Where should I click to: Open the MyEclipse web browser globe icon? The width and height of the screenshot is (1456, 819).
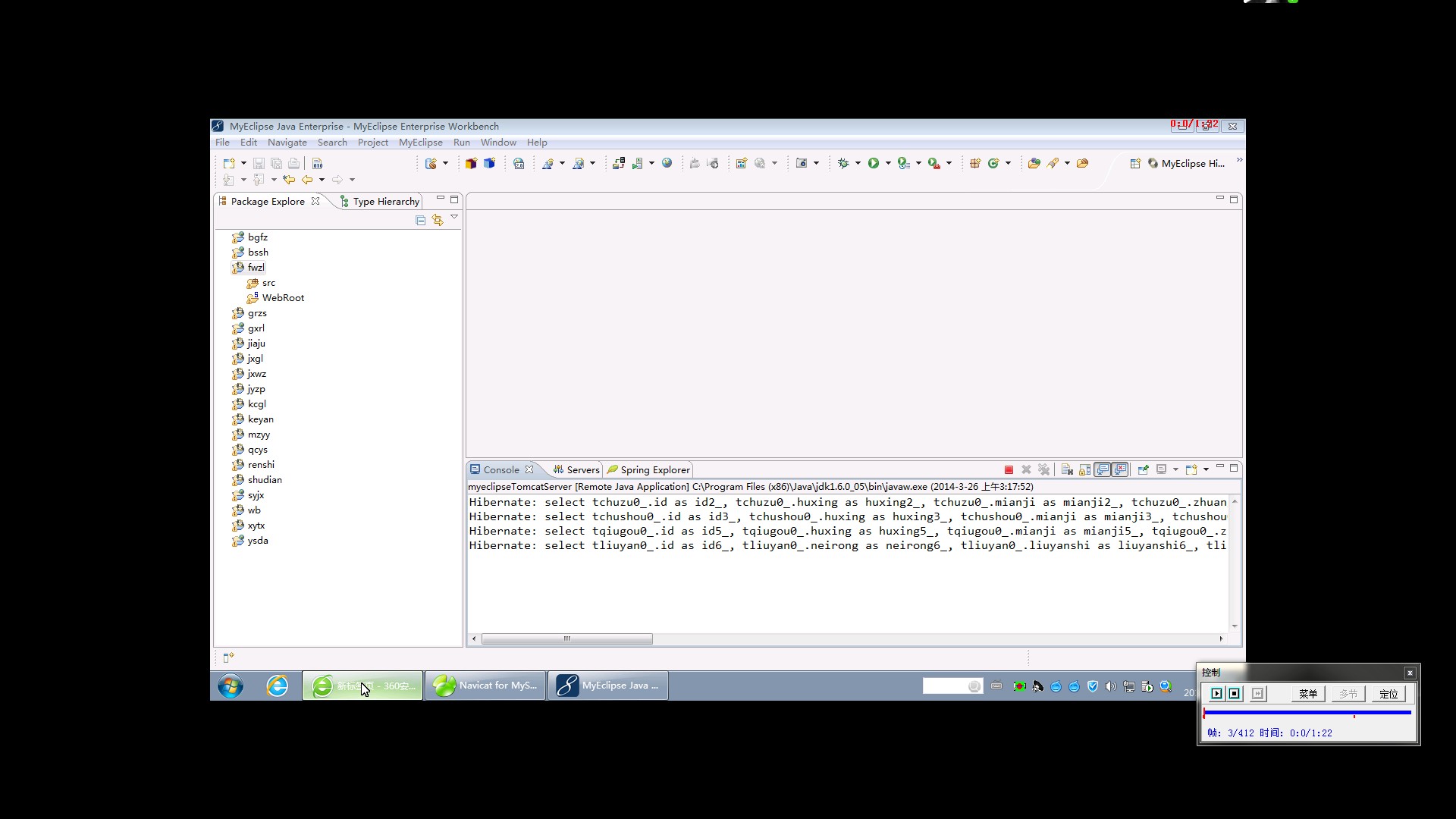(x=667, y=163)
